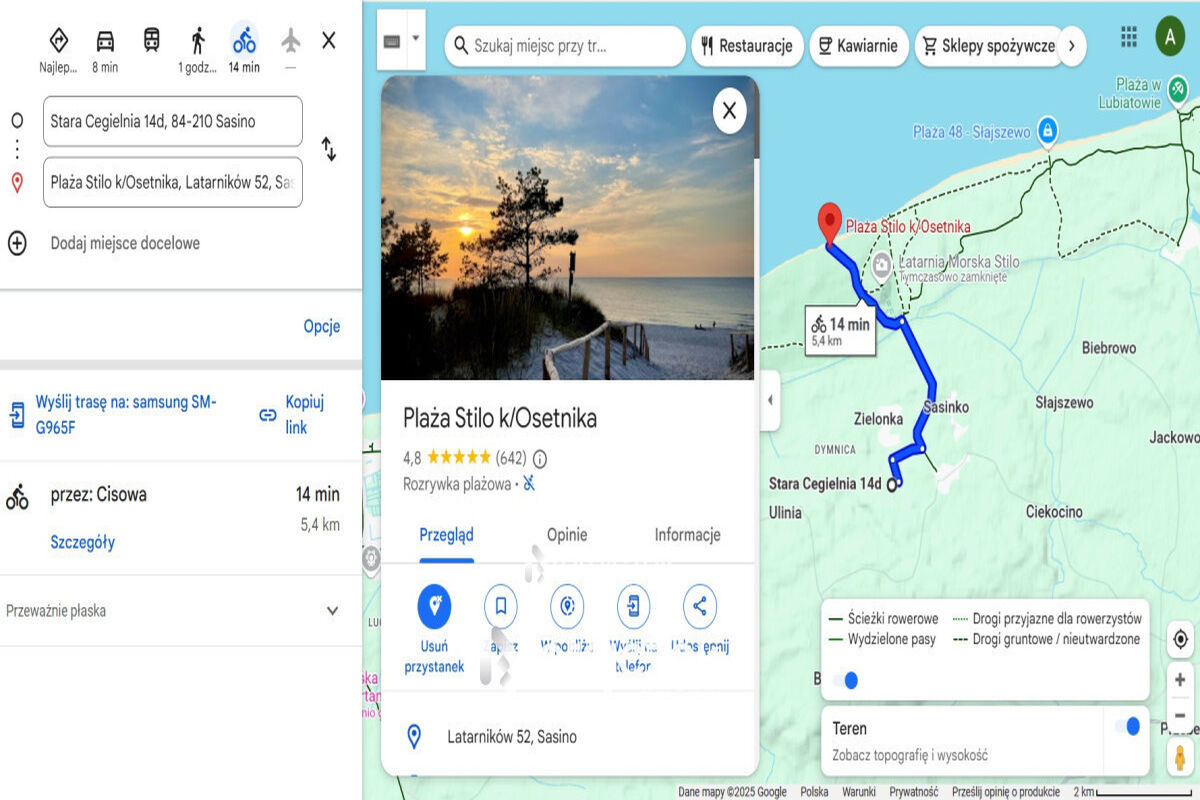Zoom in on the map

pyautogui.click(x=1180, y=680)
